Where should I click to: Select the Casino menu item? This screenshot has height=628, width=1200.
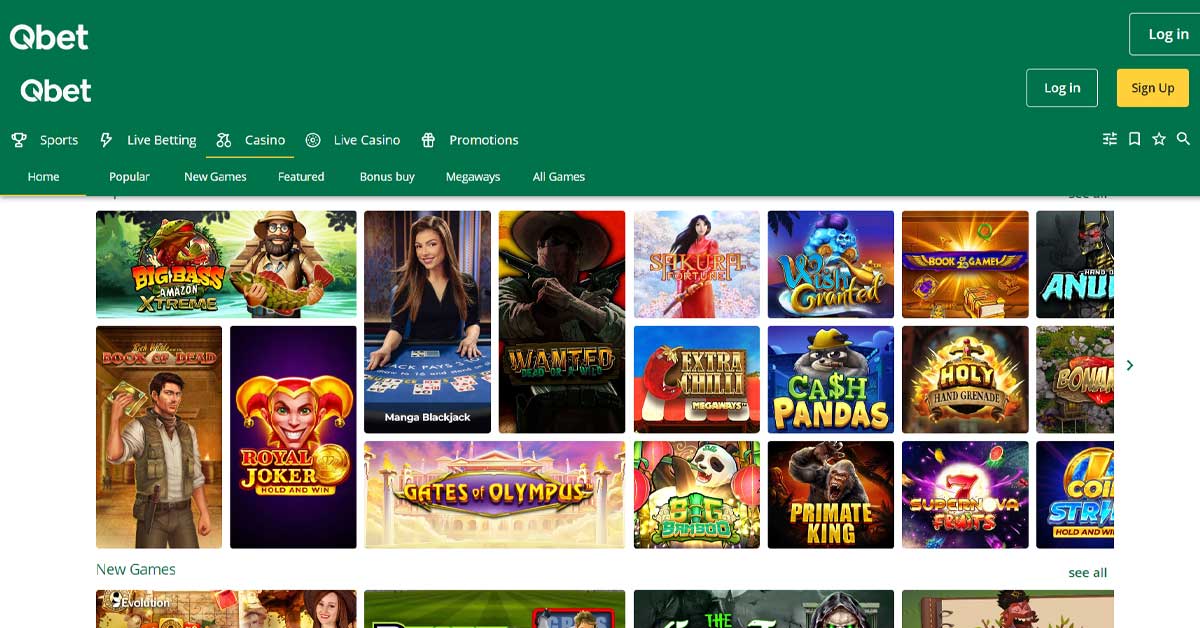tap(265, 140)
